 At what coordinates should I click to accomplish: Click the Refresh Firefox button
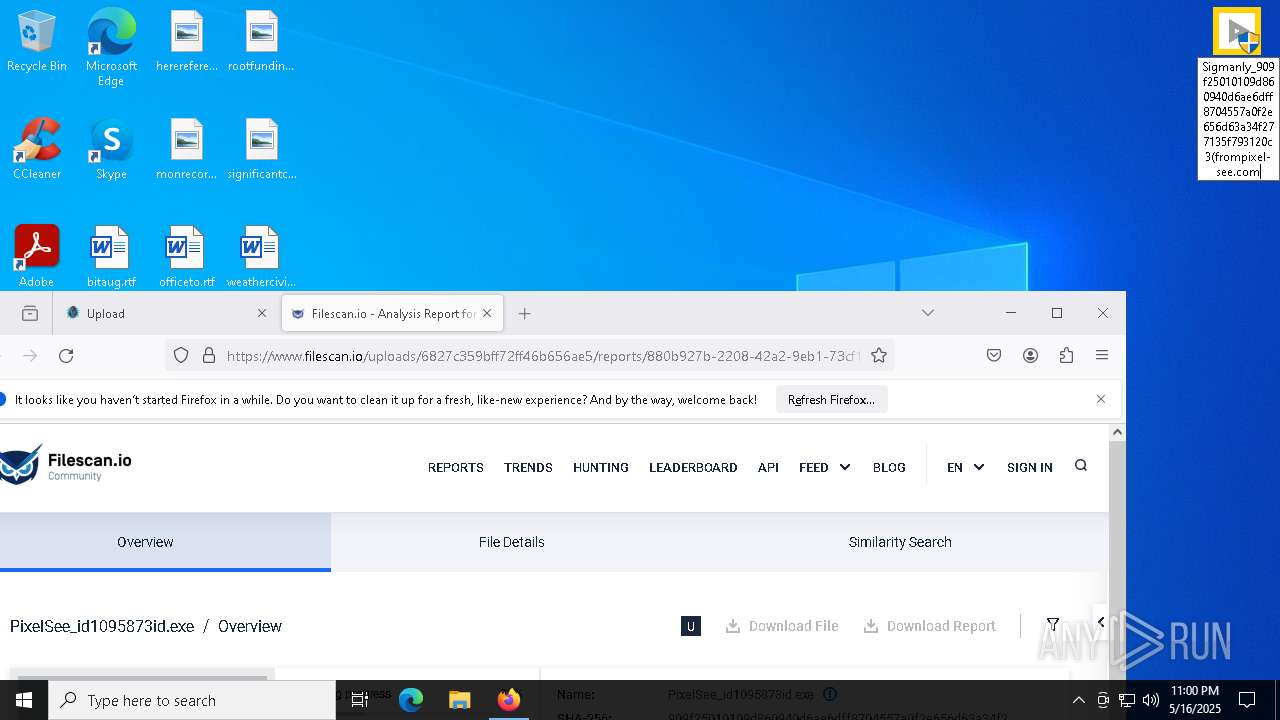point(831,399)
